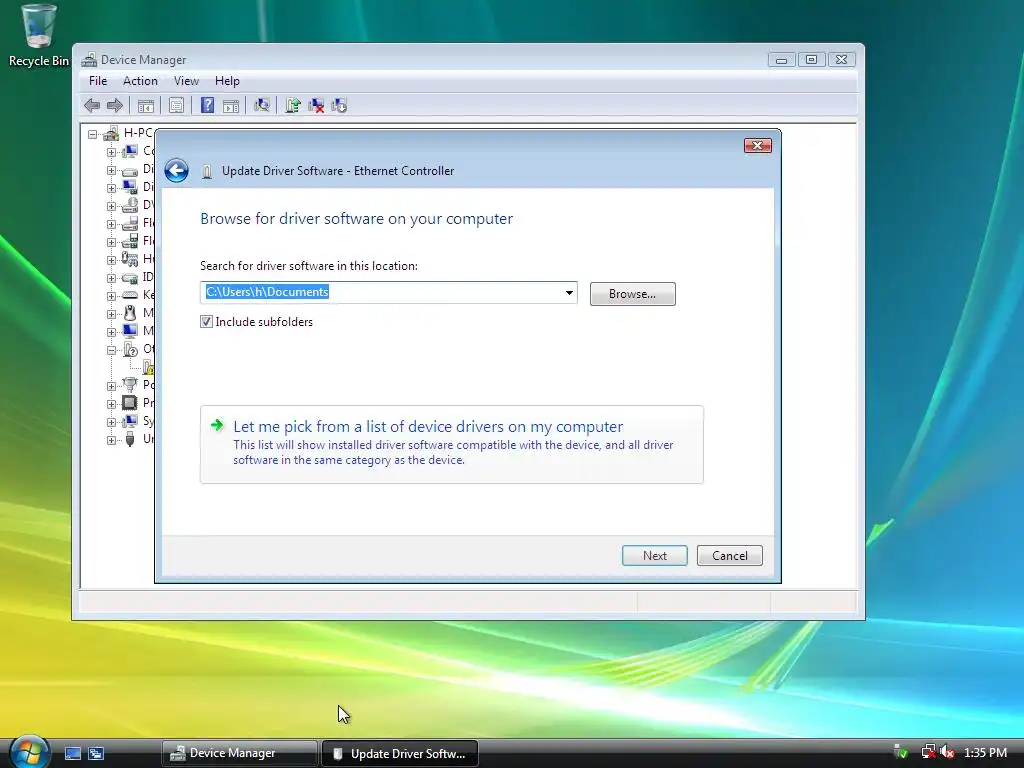The image size is (1024, 768).
Task: Click the Back arrow in Device Manager toolbar
Action: tap(92, 105)
